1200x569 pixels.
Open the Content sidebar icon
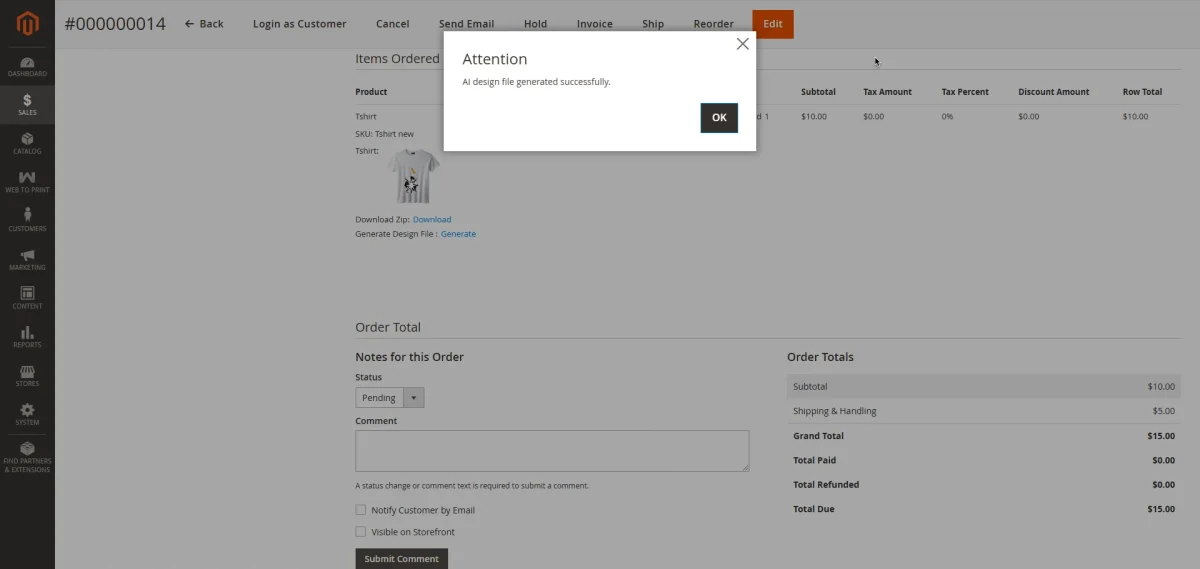click(27, 298)
